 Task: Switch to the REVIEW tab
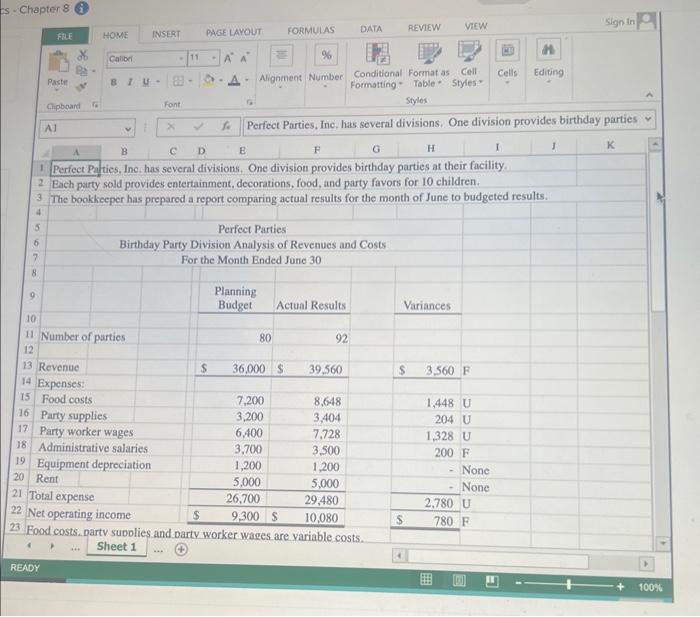click(424, 28)
